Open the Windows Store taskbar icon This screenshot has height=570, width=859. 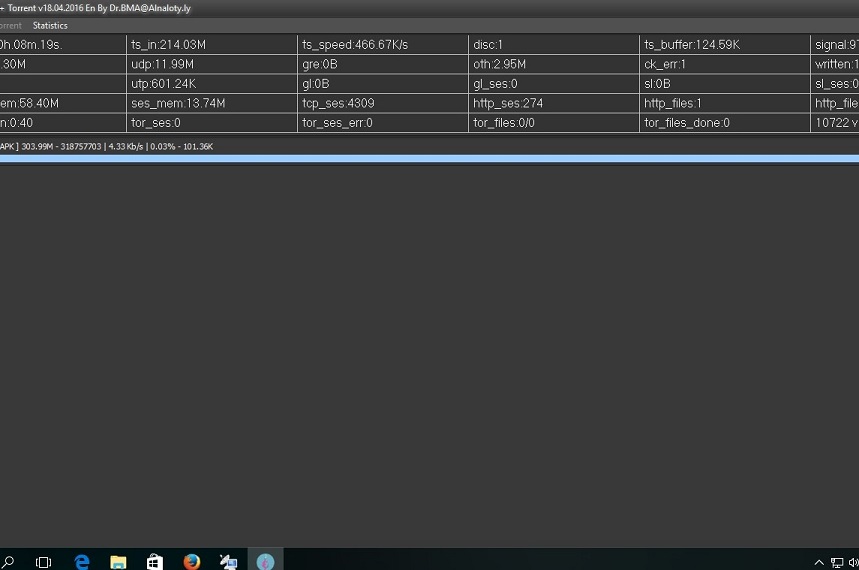(x=155, y=561)
